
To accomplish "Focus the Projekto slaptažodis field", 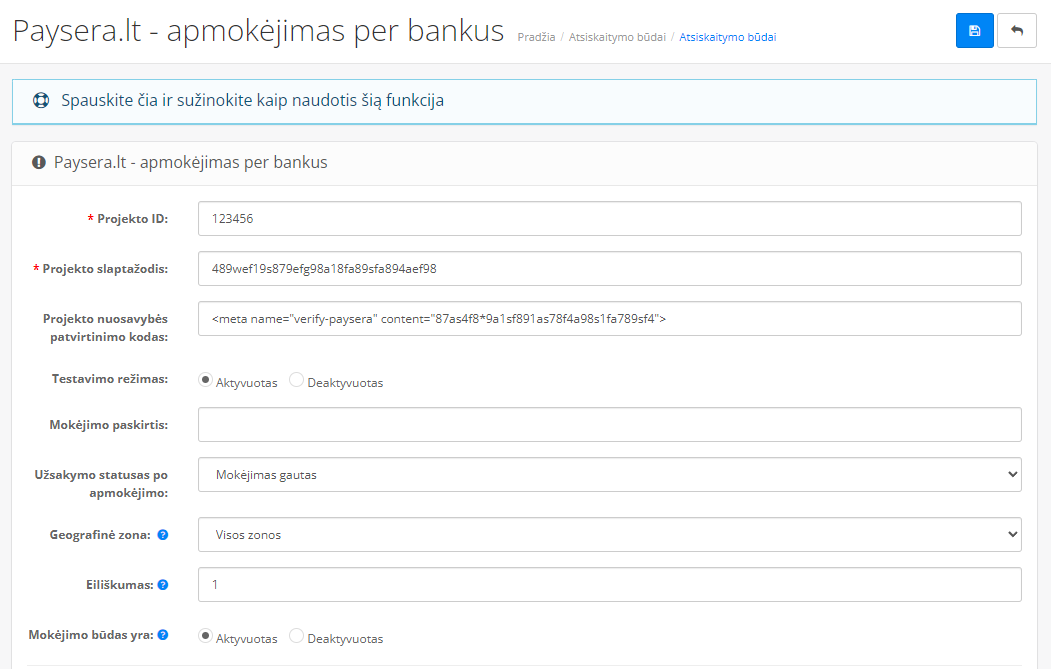I will 609,268.
